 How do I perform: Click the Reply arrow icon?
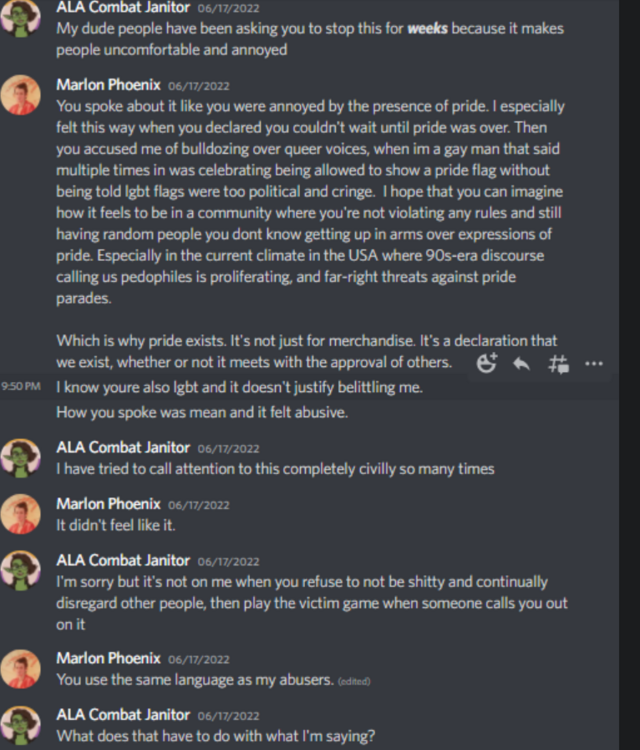pyautogui.click(x=521, y=364)
